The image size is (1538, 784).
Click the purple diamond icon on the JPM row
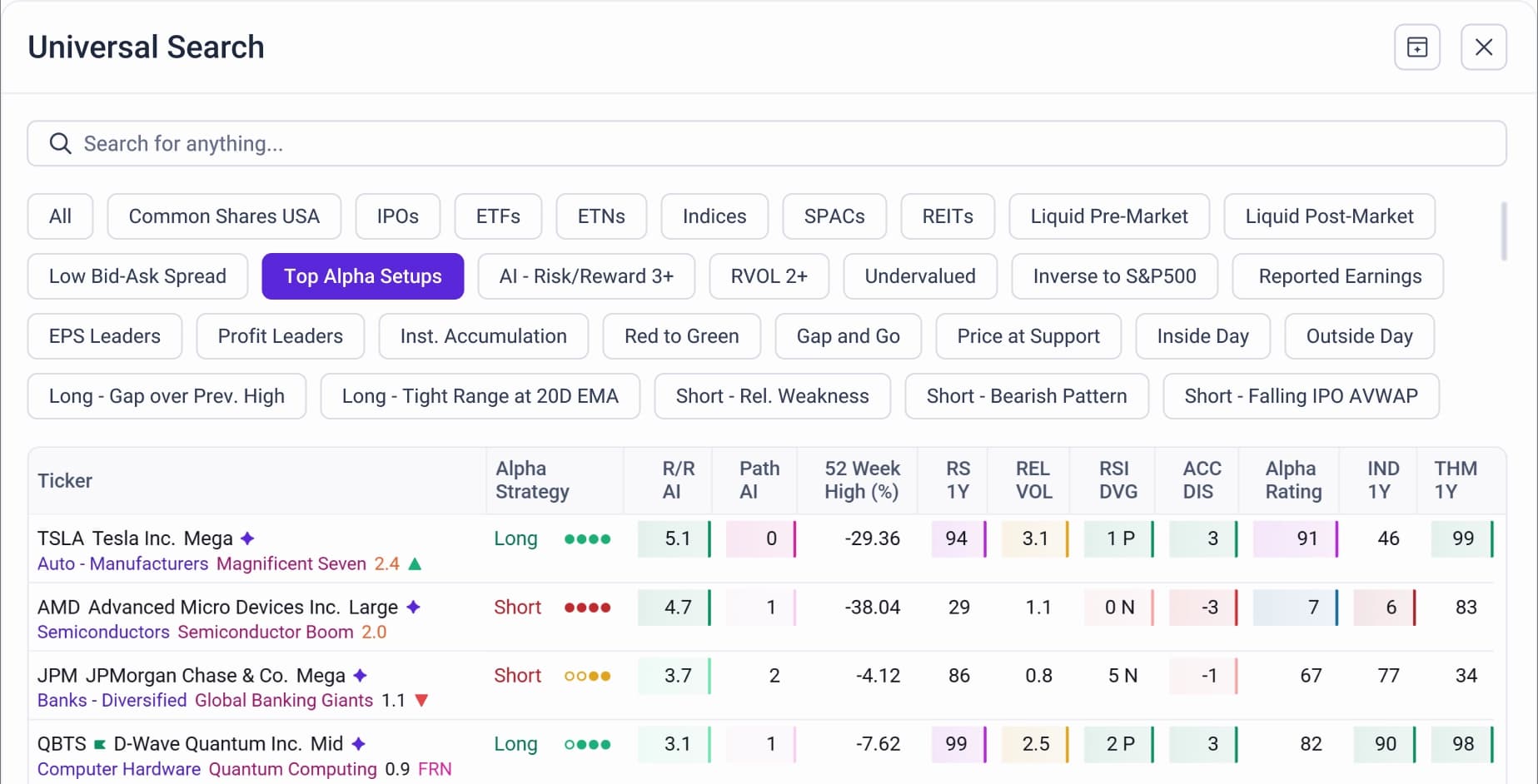coord(360,675)
